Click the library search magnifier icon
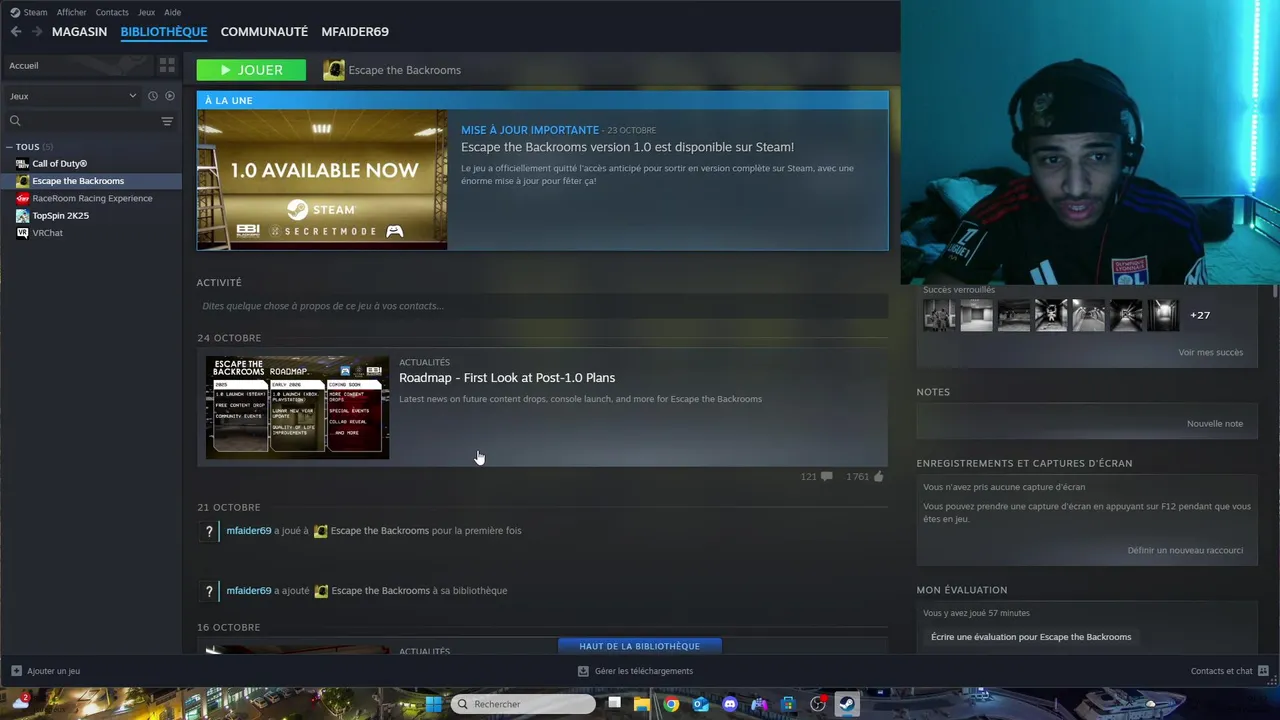Screen dimensions: 1280x720 click(x=15, y=121)
